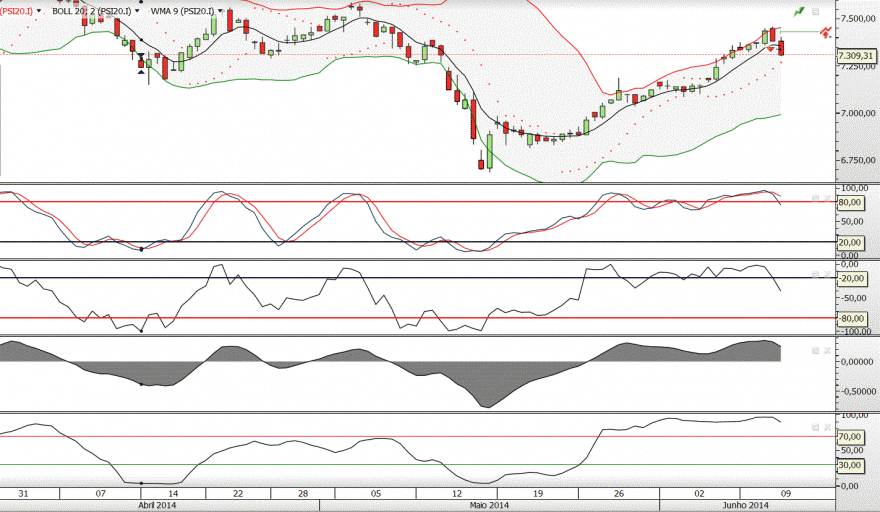Image resolution: width=880 pixels, height=512 pixels.
Task: Click date 02 on the time axis
Action: pyautogui.click(x=699, y=493)
